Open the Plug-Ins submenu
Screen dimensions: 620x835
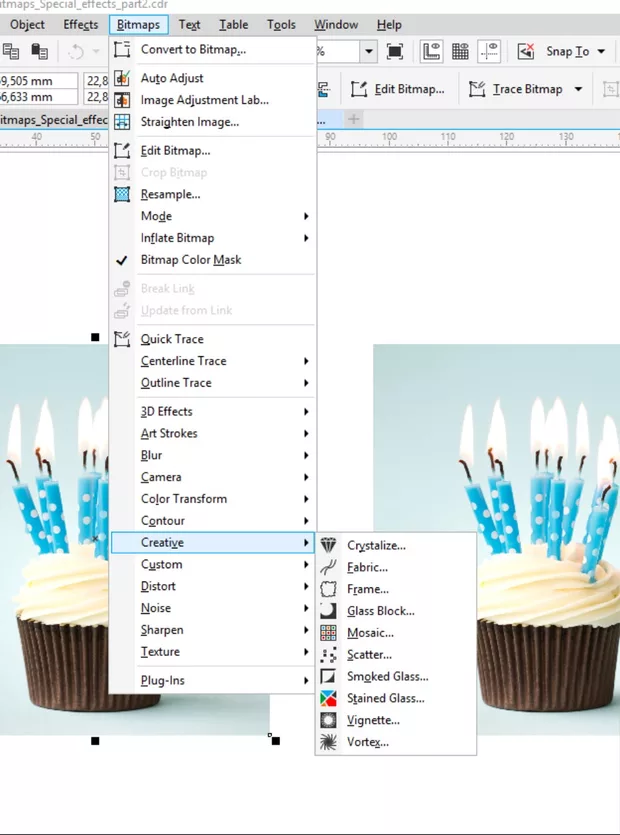(213, 680)
